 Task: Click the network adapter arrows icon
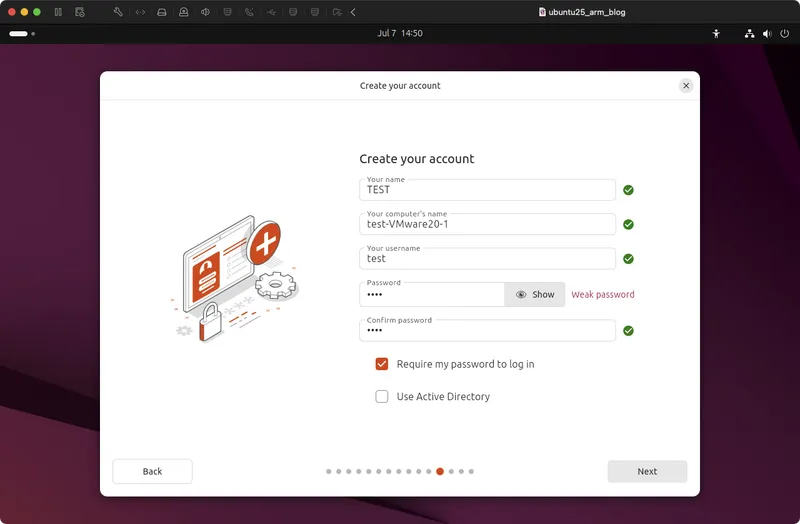140,12
